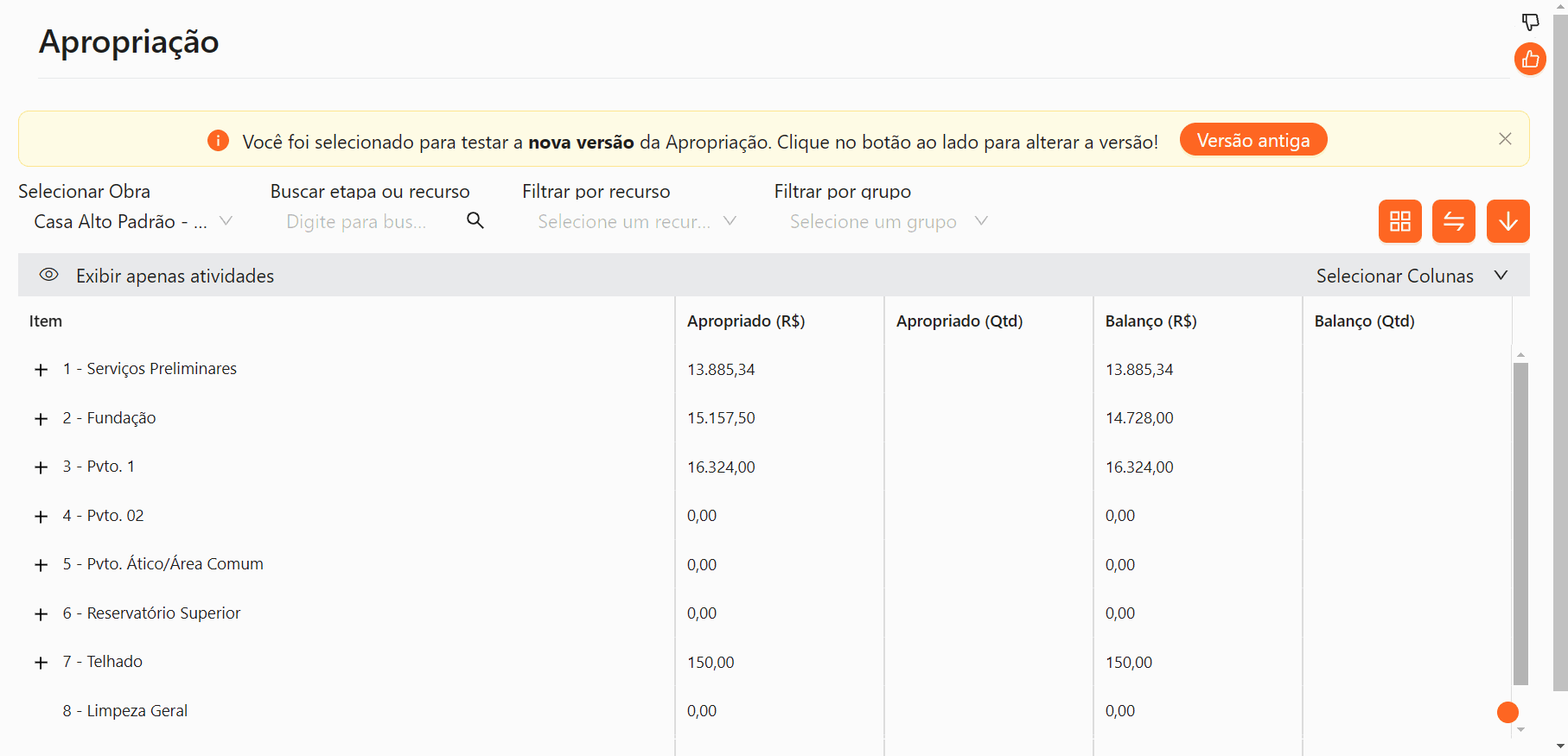Expand the '2 - Fundação' row

(41, 419)
